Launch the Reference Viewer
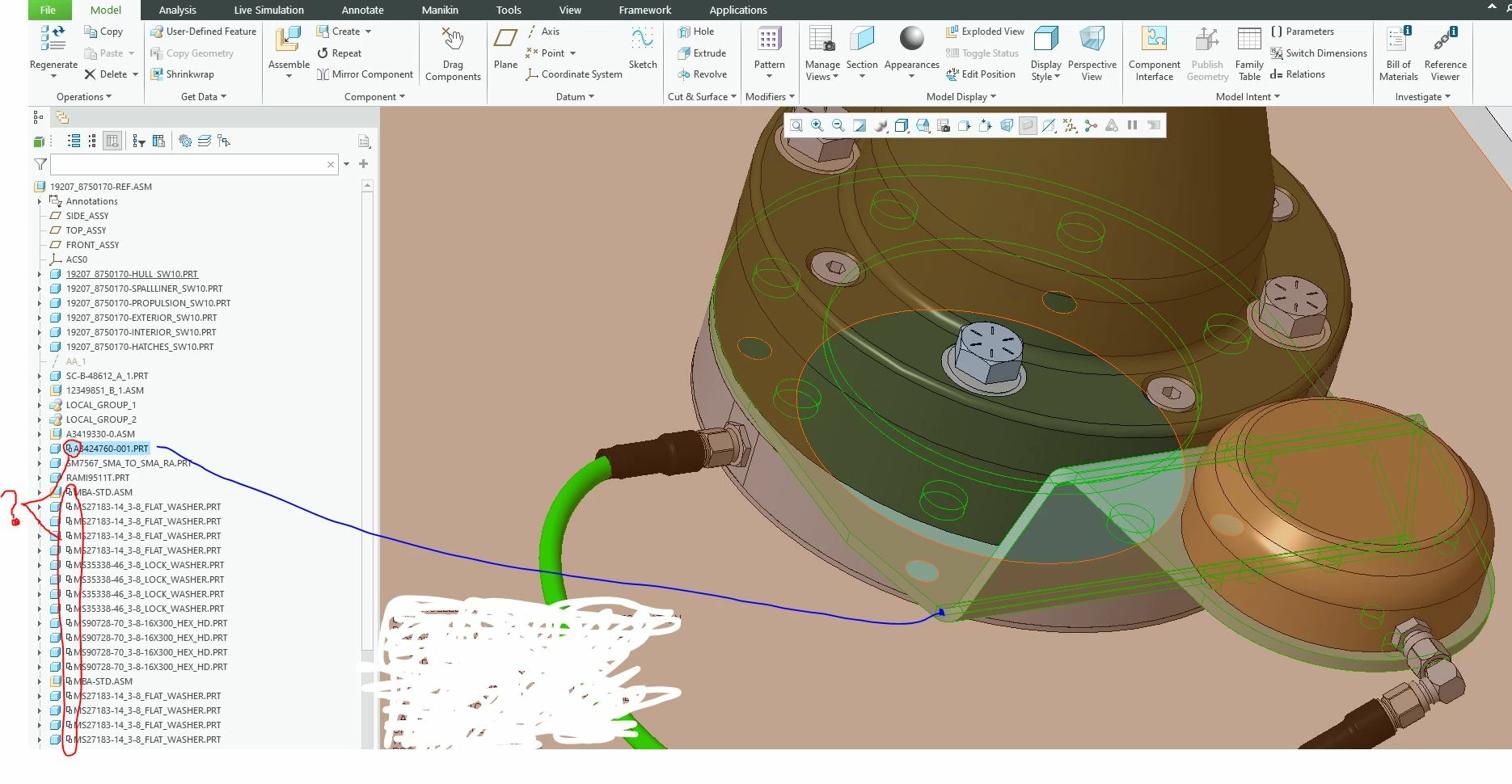 [x=1445, y=53]
